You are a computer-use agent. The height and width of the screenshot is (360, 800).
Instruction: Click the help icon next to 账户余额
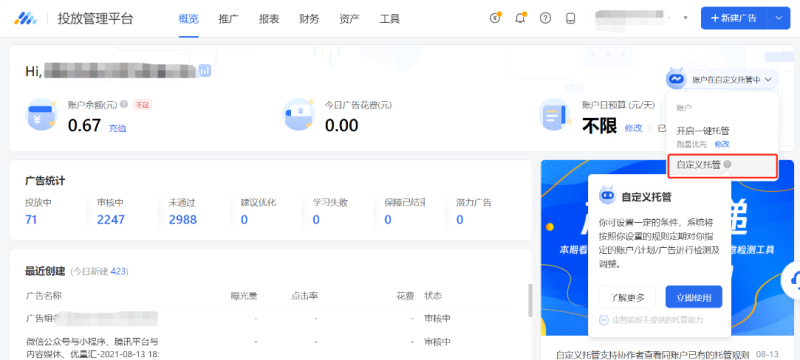(124, 105)
